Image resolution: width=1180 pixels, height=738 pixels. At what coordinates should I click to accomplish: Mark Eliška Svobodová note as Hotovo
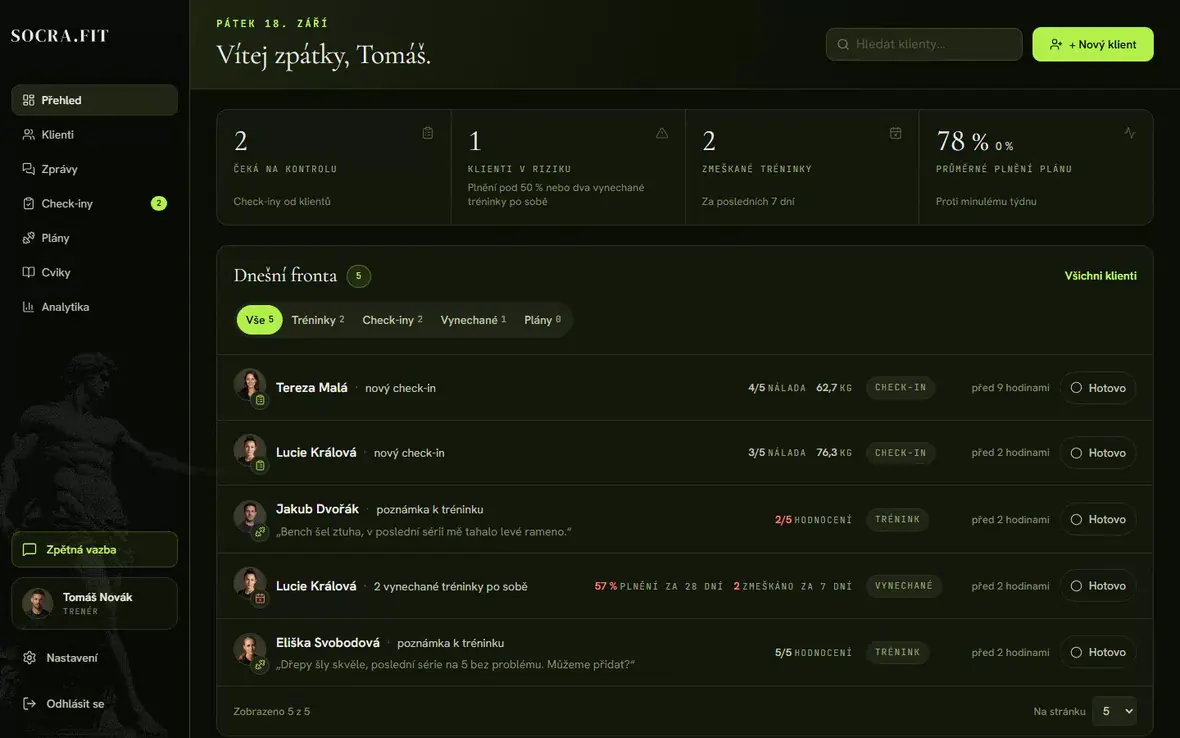(1097, 652)
